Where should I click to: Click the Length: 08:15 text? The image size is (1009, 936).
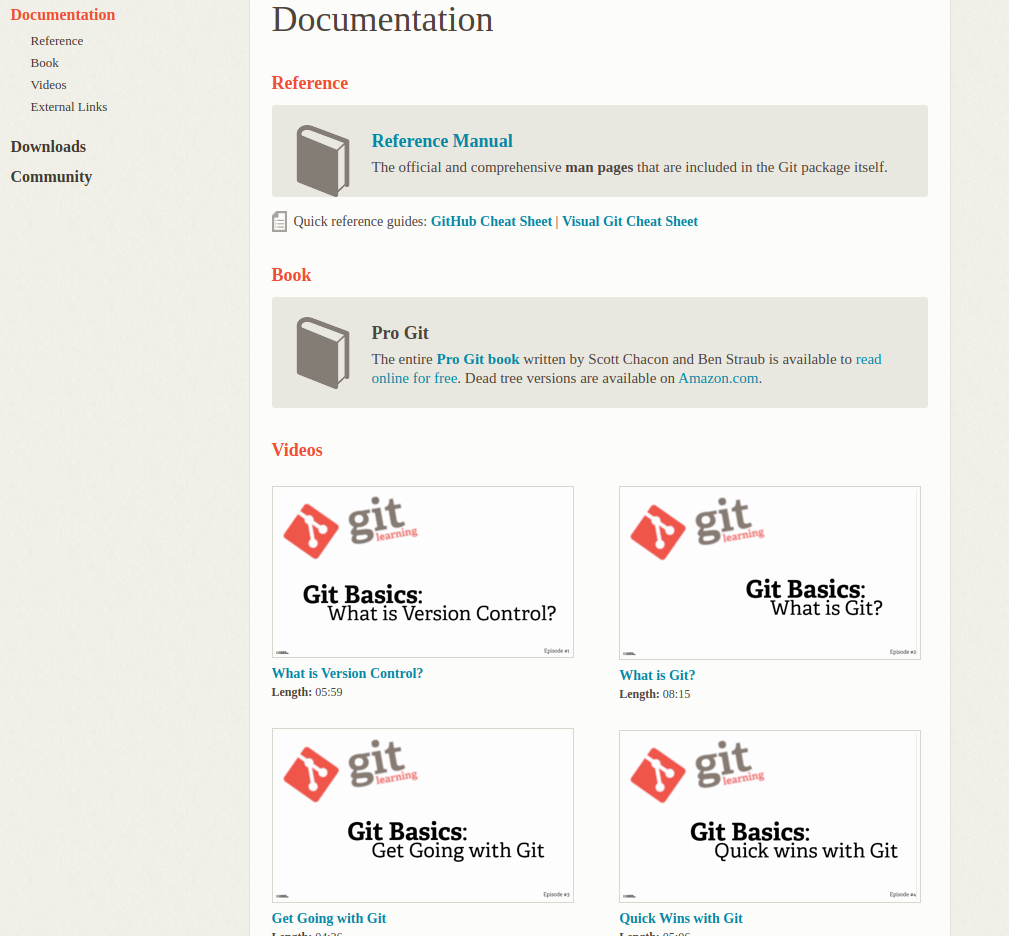click(654, 694)
